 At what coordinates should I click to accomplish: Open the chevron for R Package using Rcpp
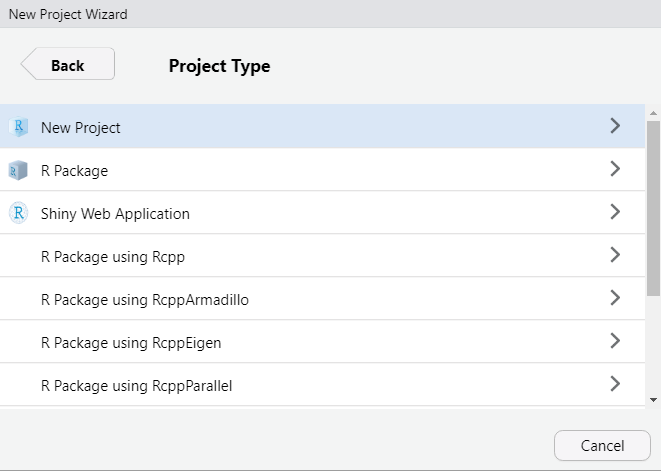click(615, 255)
